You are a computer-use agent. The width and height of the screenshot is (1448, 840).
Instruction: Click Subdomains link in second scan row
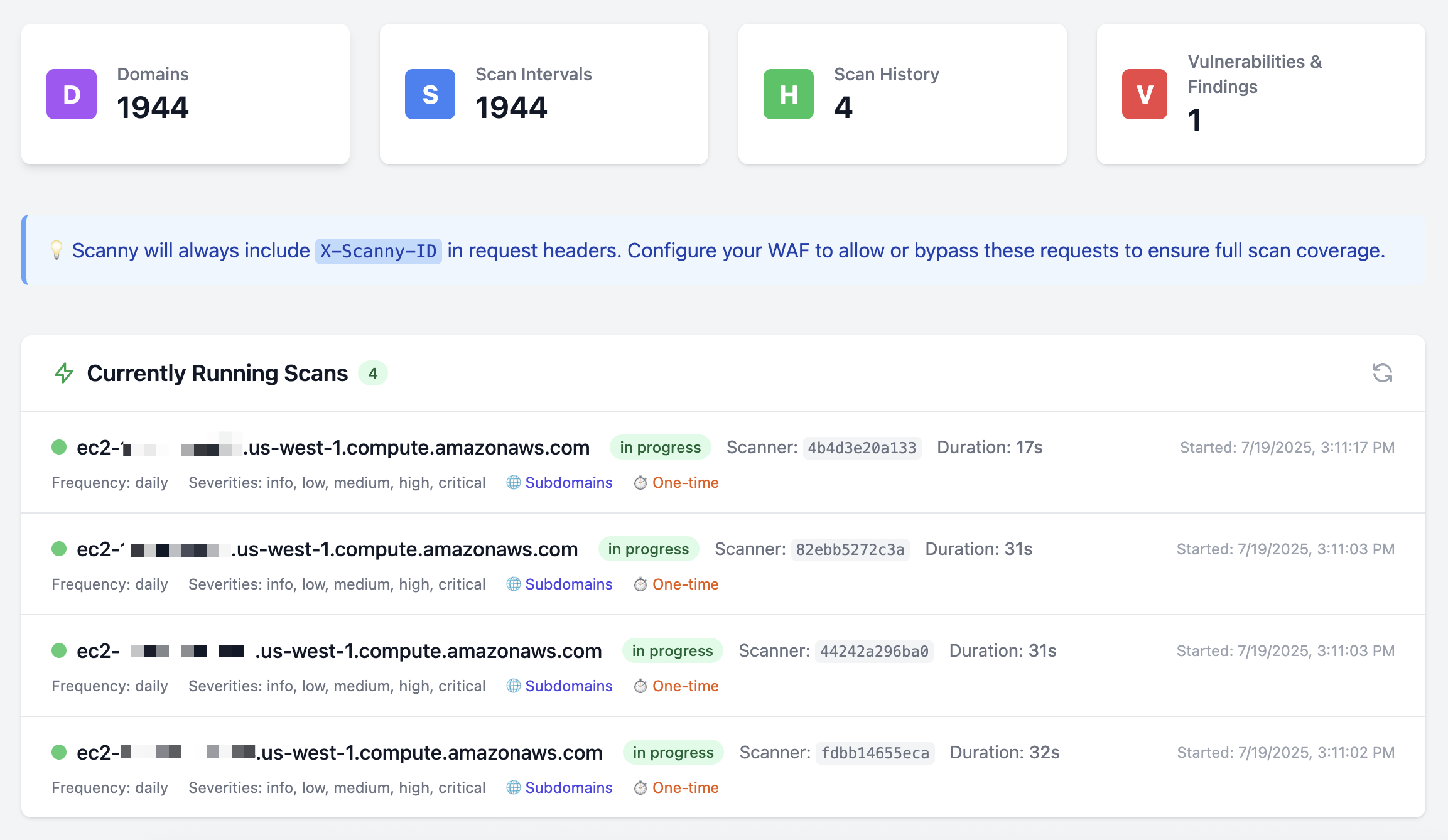(568, 584)
